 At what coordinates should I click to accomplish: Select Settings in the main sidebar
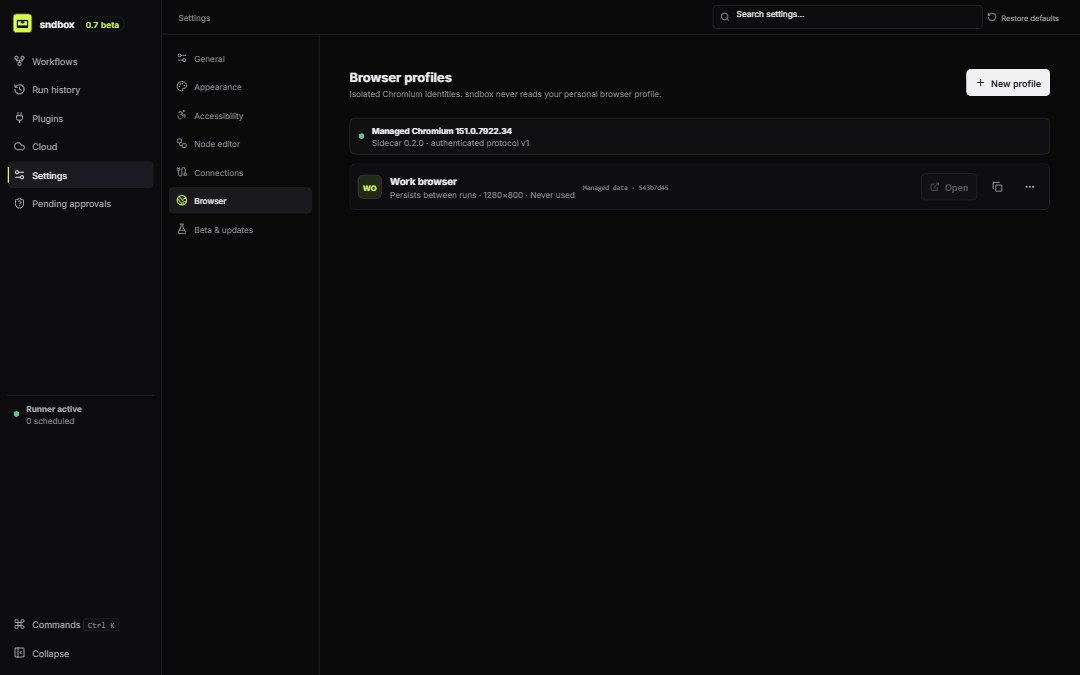click(x=80, y=175)
